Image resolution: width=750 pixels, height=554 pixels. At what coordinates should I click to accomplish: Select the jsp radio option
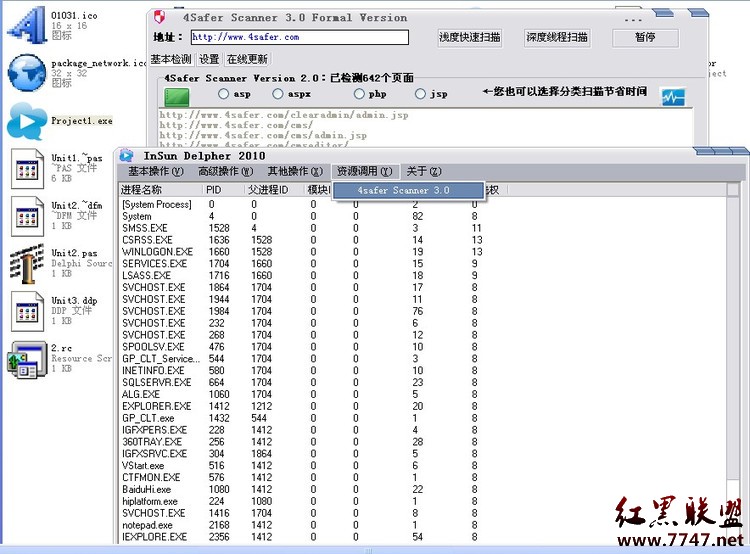pos(420,94)
